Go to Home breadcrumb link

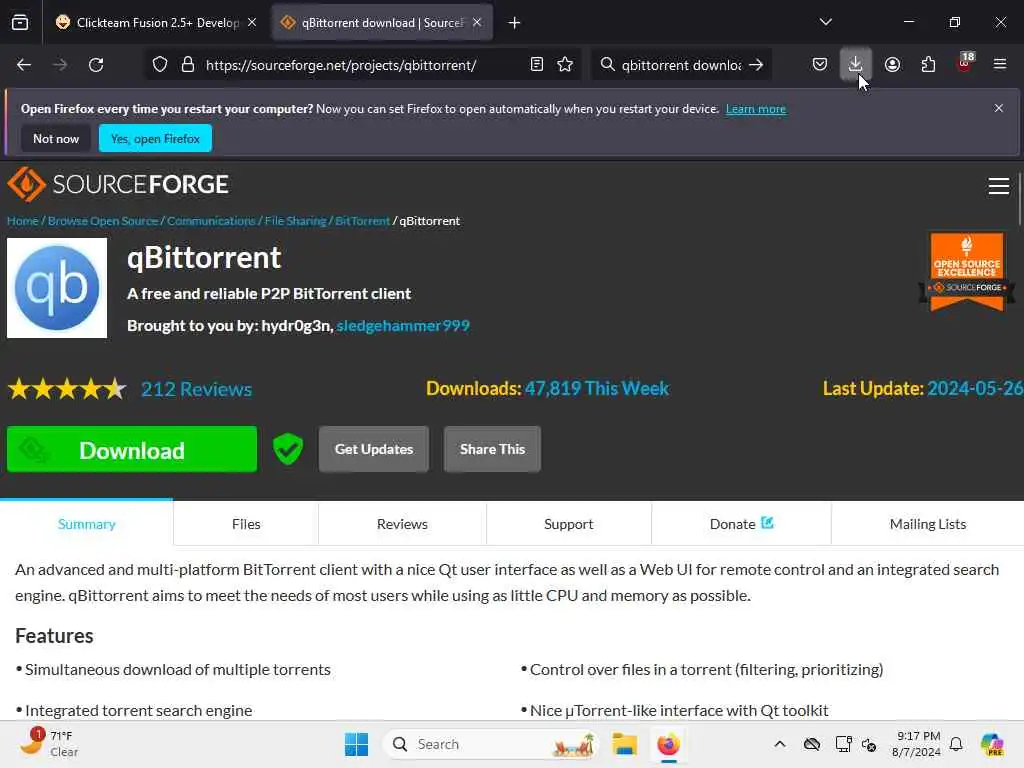coord(23,221)
